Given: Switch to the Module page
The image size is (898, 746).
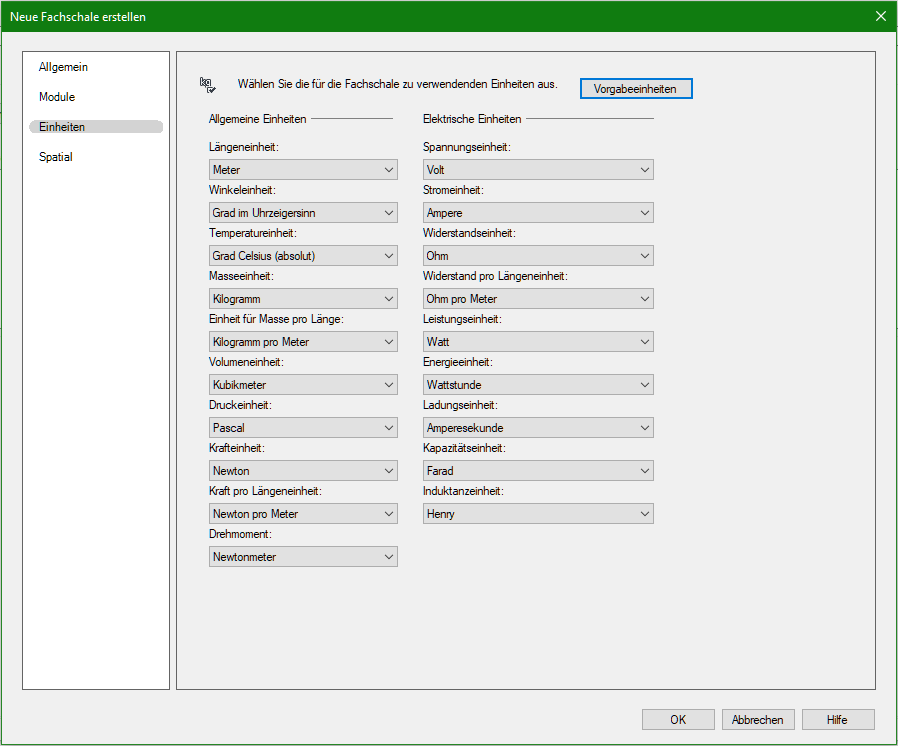Looking at the screenshot, I should click(57, 97).
